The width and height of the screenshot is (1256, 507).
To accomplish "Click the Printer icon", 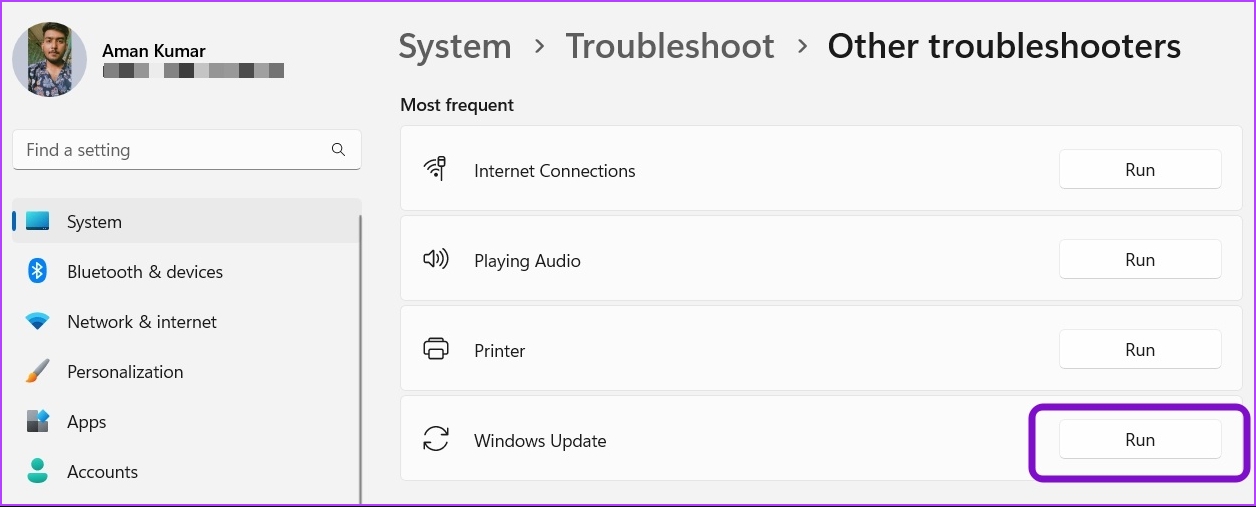I will point(435,349).
